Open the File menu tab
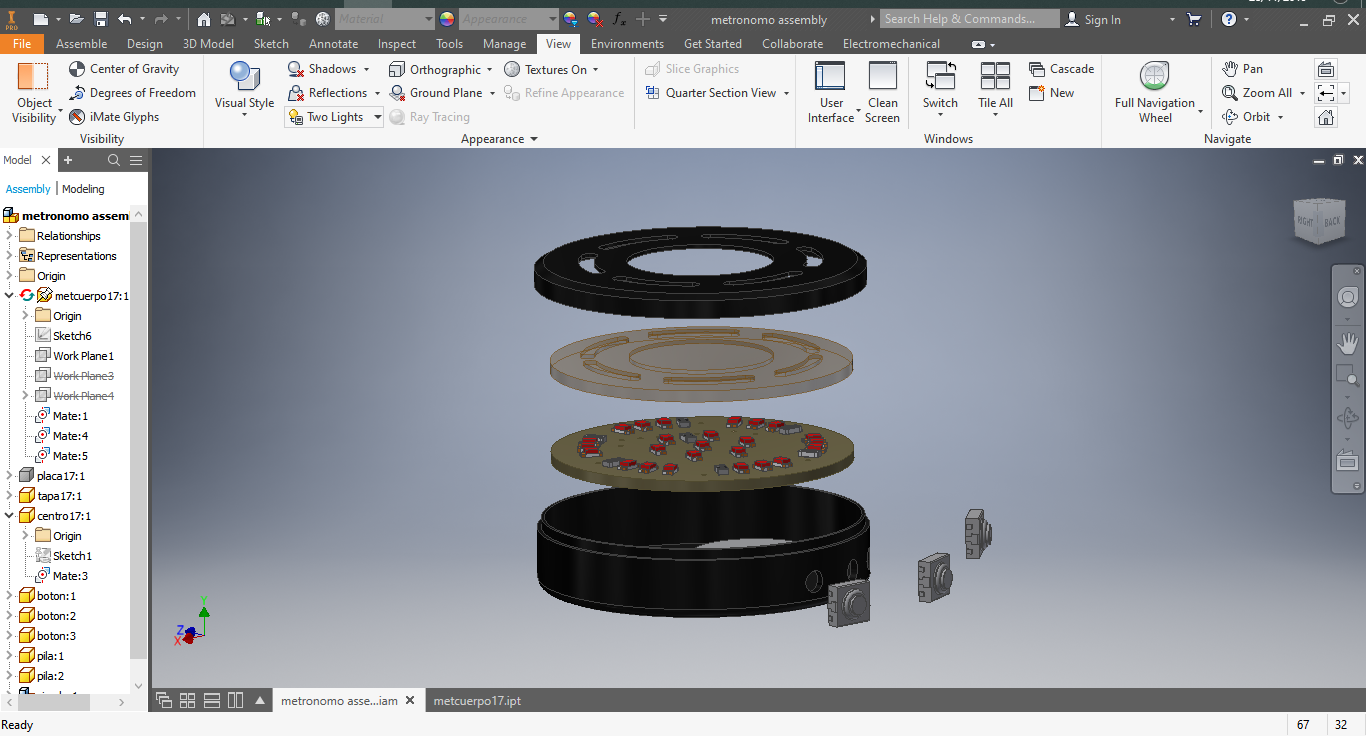Viewport: 1366px width, 736px height. pyautogui.click(x=22, y=44)
